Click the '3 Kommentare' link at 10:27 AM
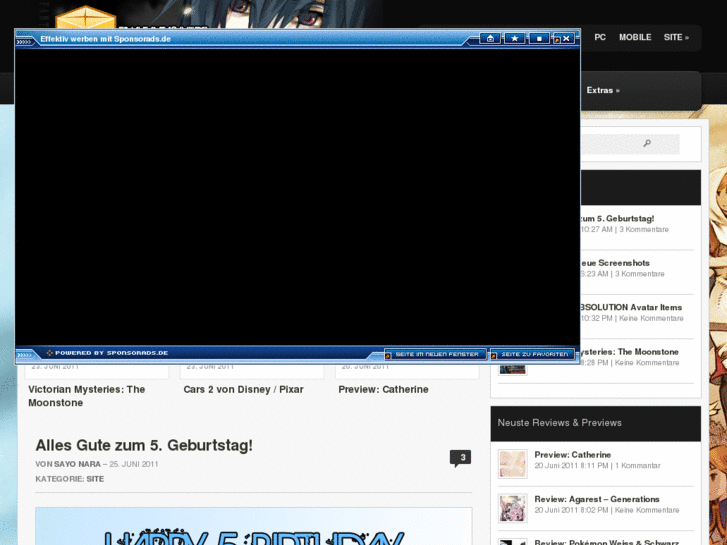727x545 pixels. pyautogui.click(x=644, y=230)
